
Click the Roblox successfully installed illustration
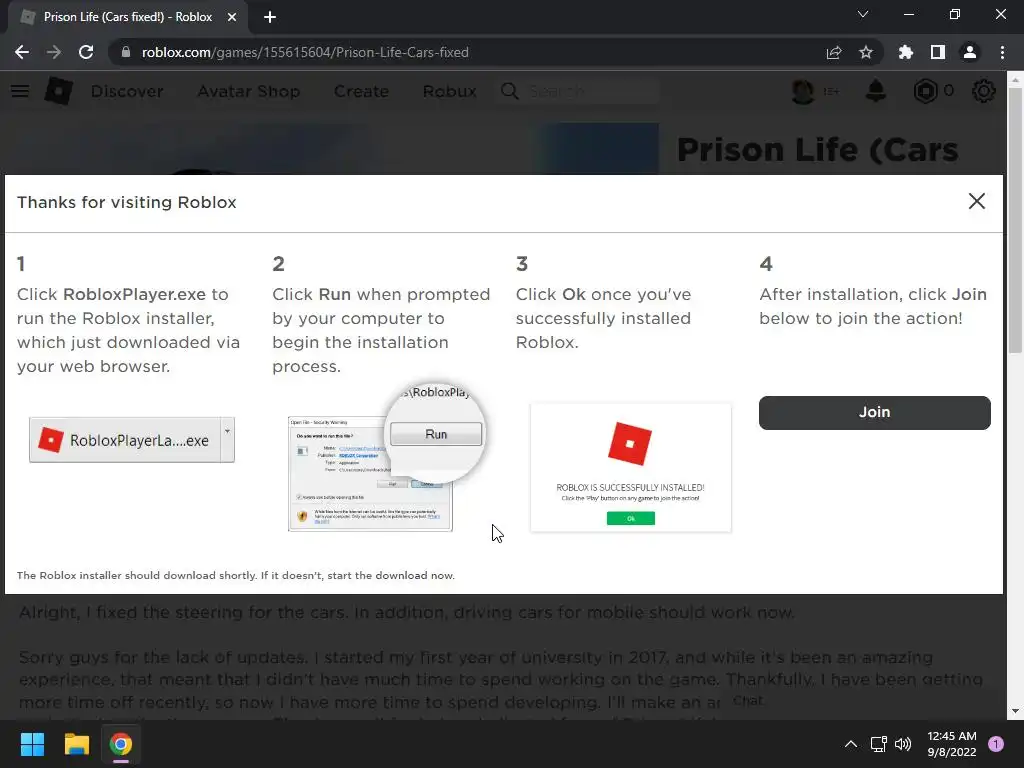[631, 468]
